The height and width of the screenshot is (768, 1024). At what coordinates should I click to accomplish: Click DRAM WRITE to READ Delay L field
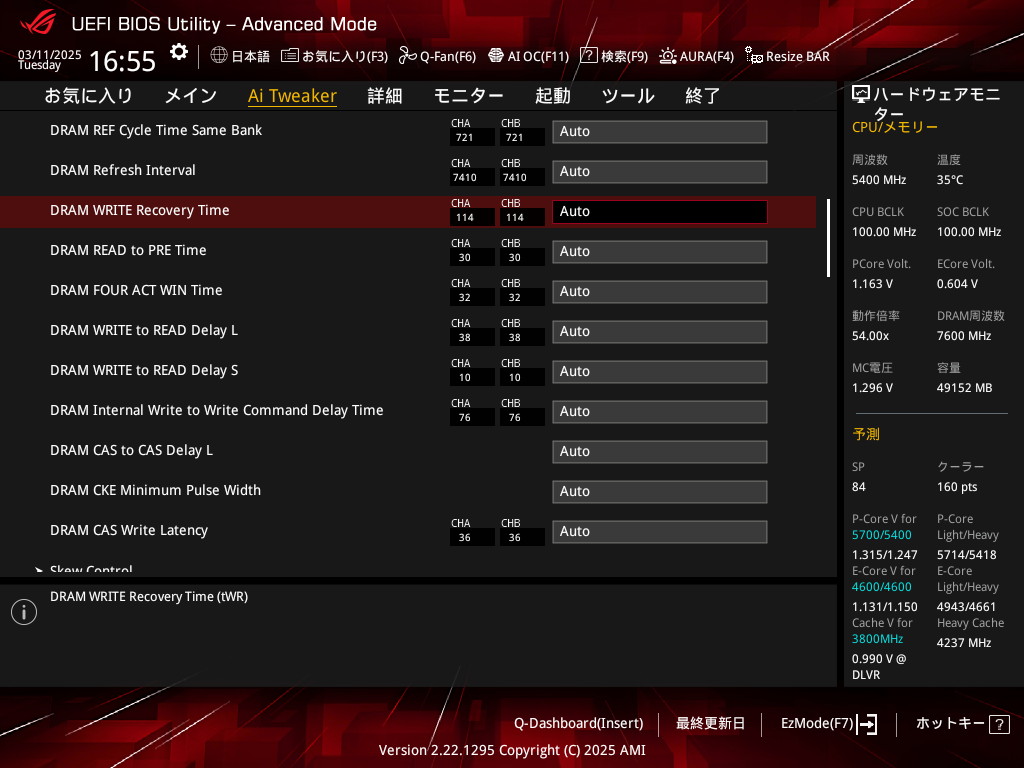point(660,332)
